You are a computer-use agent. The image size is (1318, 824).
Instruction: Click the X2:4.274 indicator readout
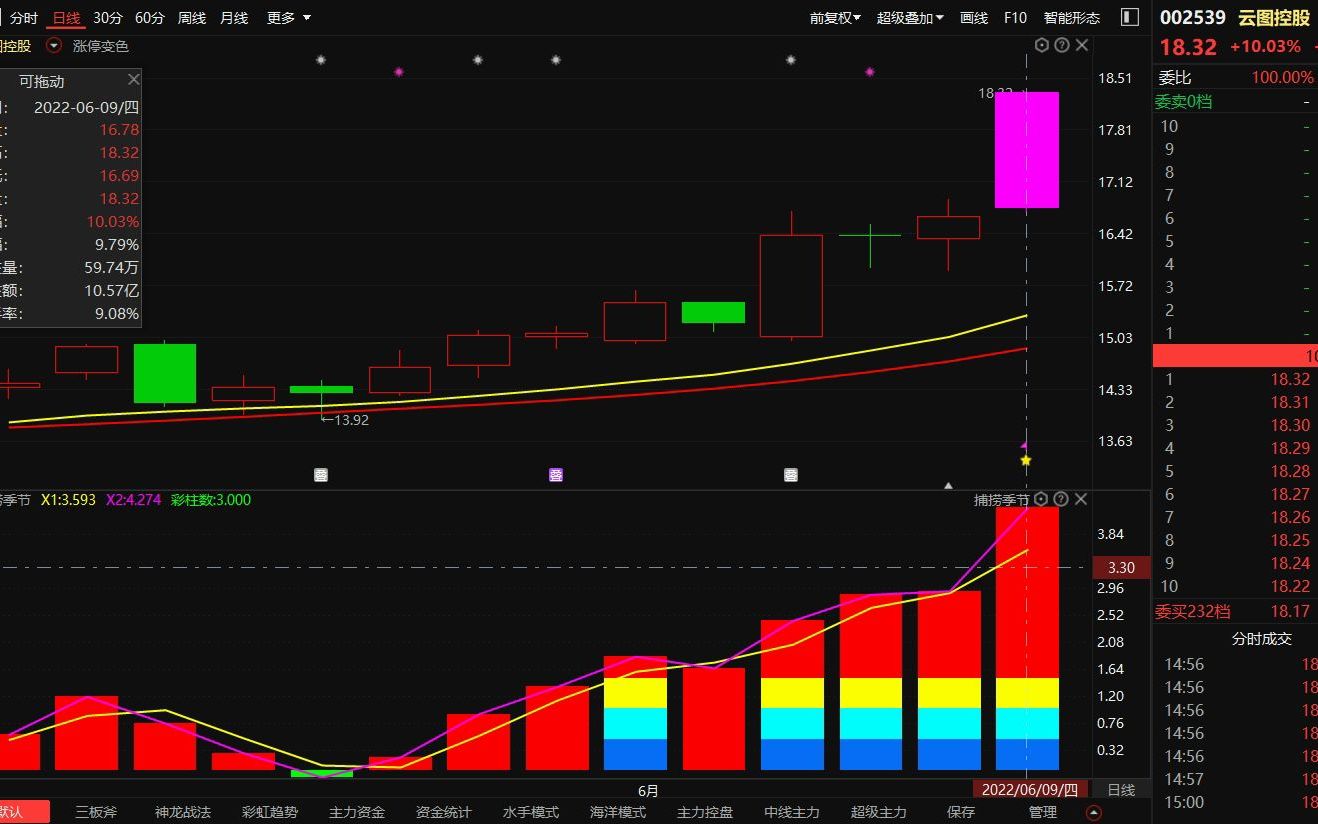pyautogui.click(x=133, y=499)
